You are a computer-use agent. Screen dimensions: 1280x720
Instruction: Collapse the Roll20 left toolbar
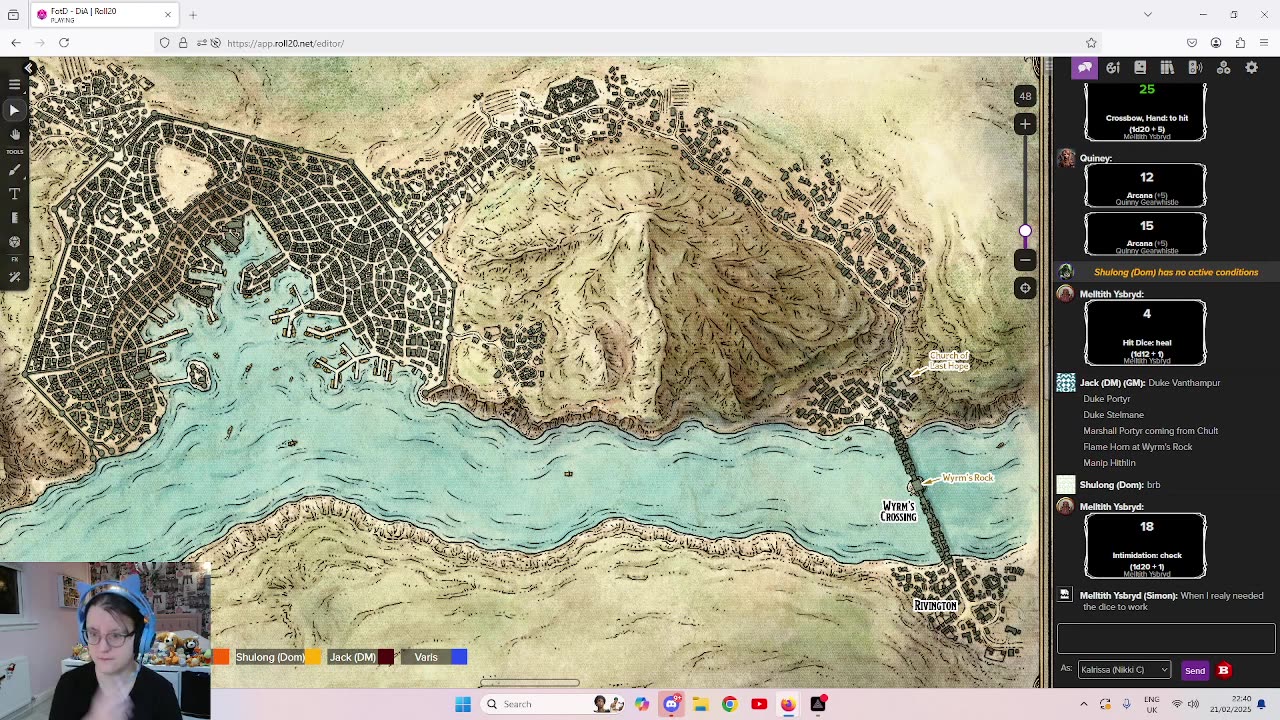click(29, 67)
